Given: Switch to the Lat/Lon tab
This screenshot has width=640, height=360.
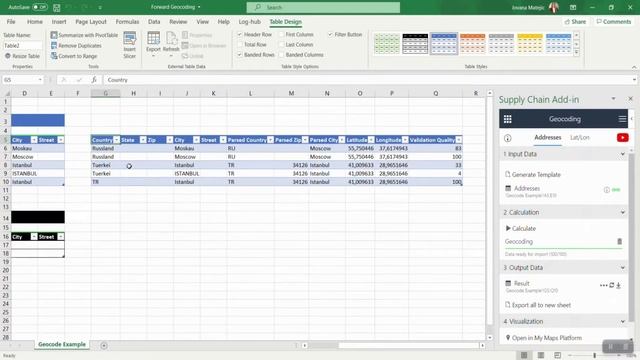Looking at the screenshot, I should pyautogui.click(x=580, y=138).
